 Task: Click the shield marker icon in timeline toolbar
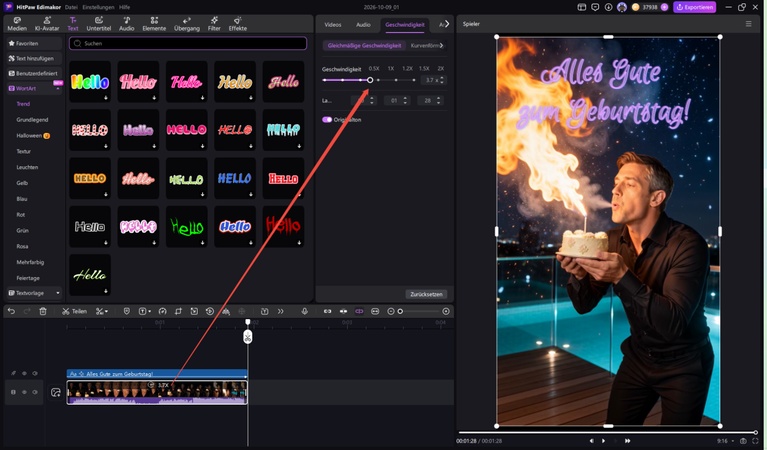(x=127, y=311)
